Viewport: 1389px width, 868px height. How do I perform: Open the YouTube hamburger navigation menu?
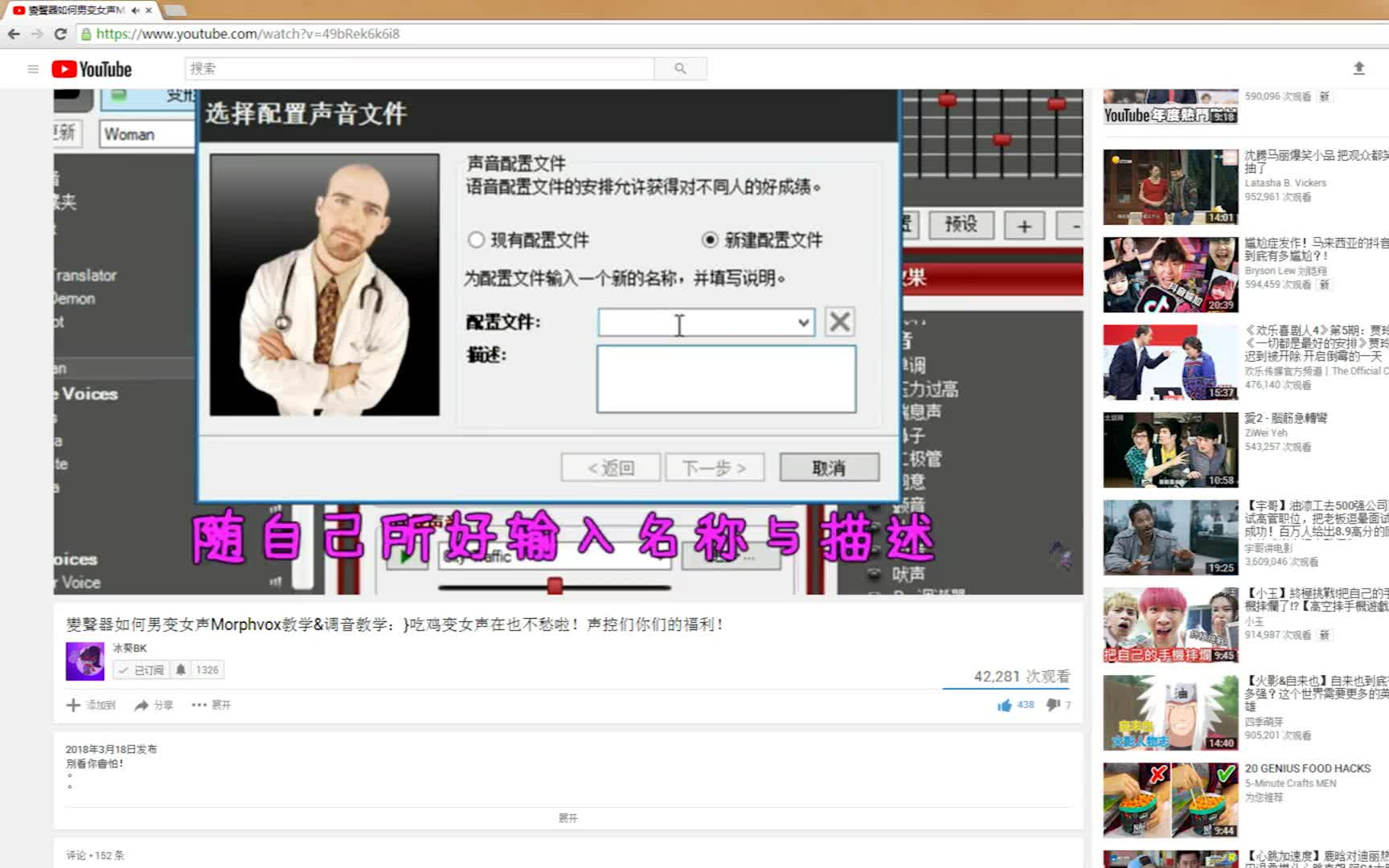[33, 68]
